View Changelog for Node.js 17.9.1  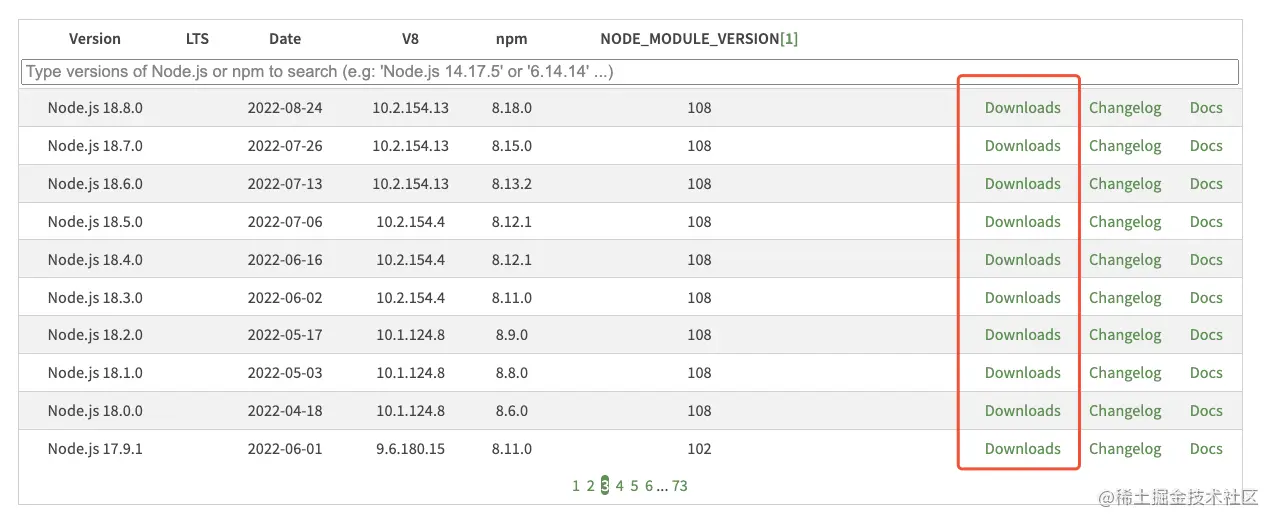[x=1125, y=449]
